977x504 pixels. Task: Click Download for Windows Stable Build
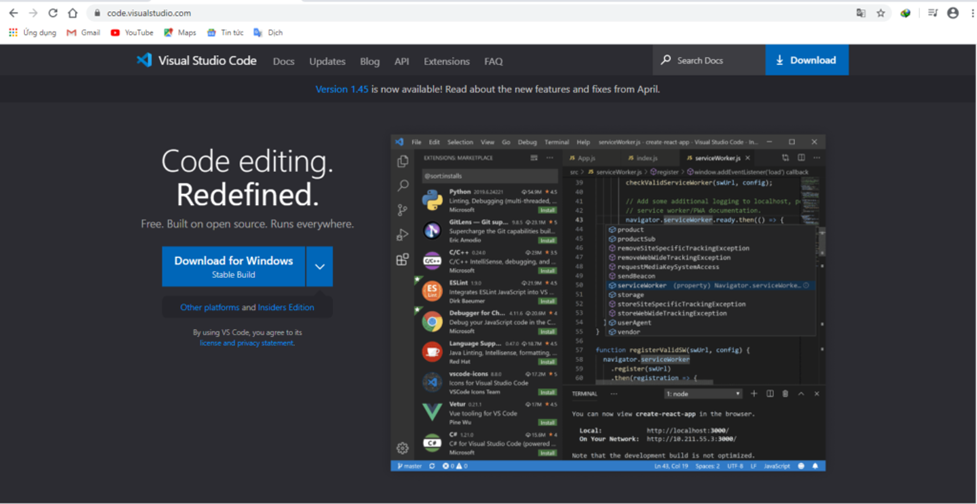234,266
